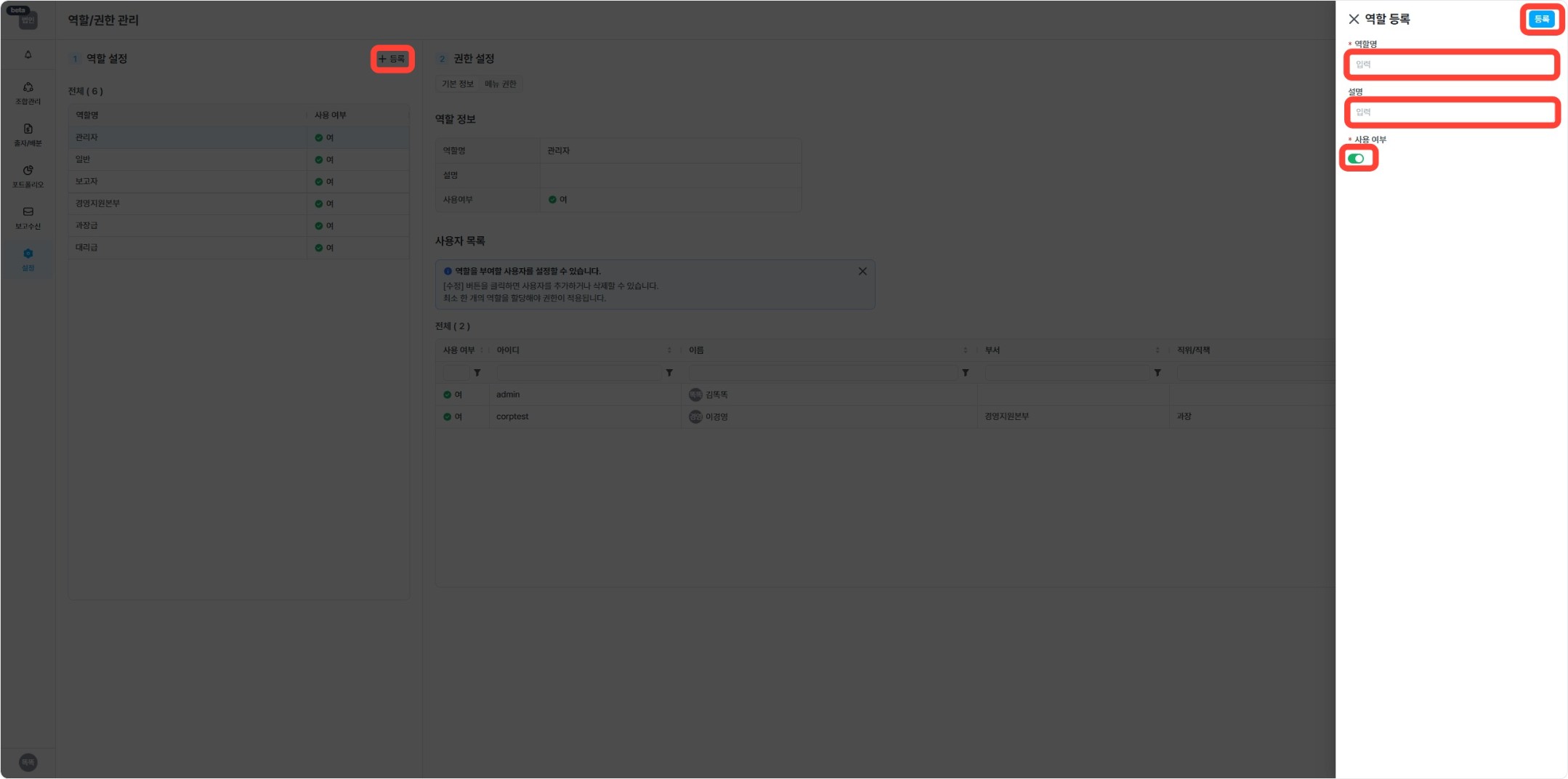The height and width of the screenshot is (779, 1568).
Task: Open 출자/배분 from the left sidebar
Action: click(28, 134)
